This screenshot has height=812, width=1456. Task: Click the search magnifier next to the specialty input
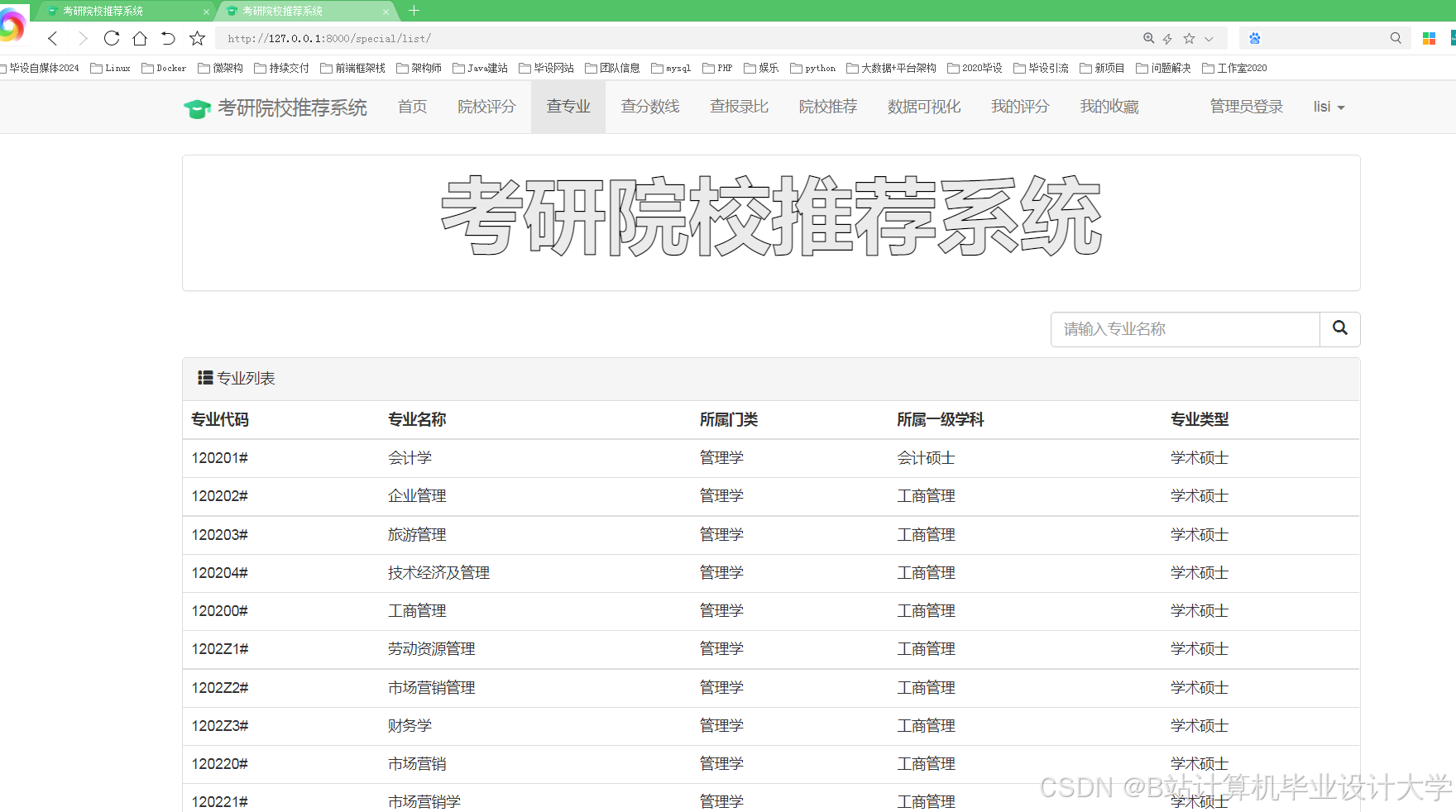(x=1339, y=329)
